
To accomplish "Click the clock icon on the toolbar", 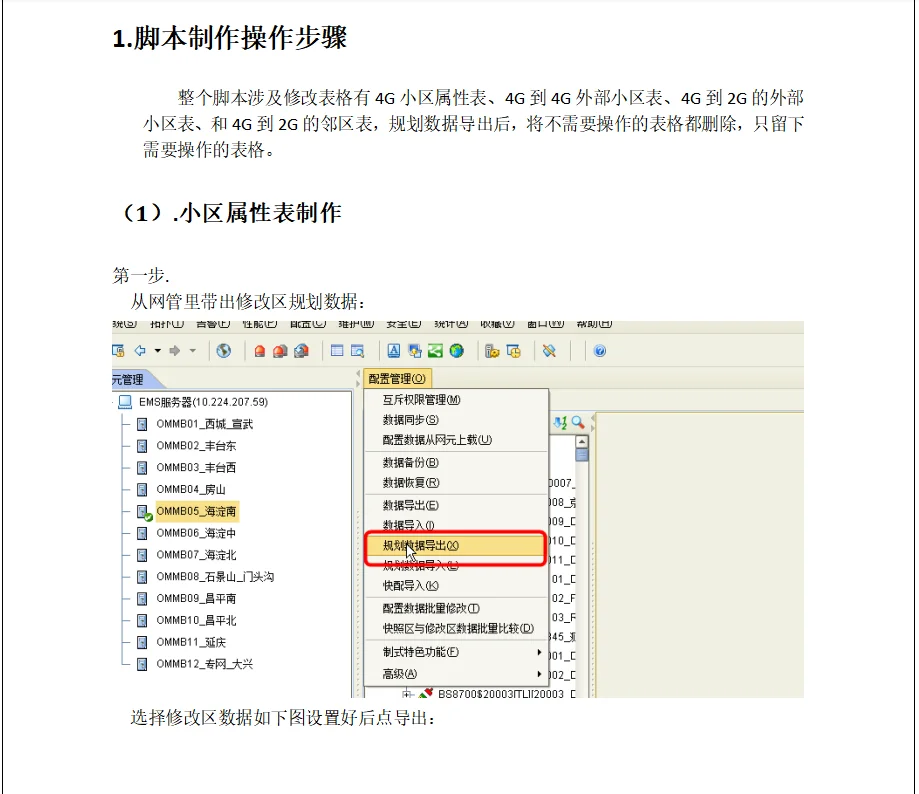I will 514,350.
